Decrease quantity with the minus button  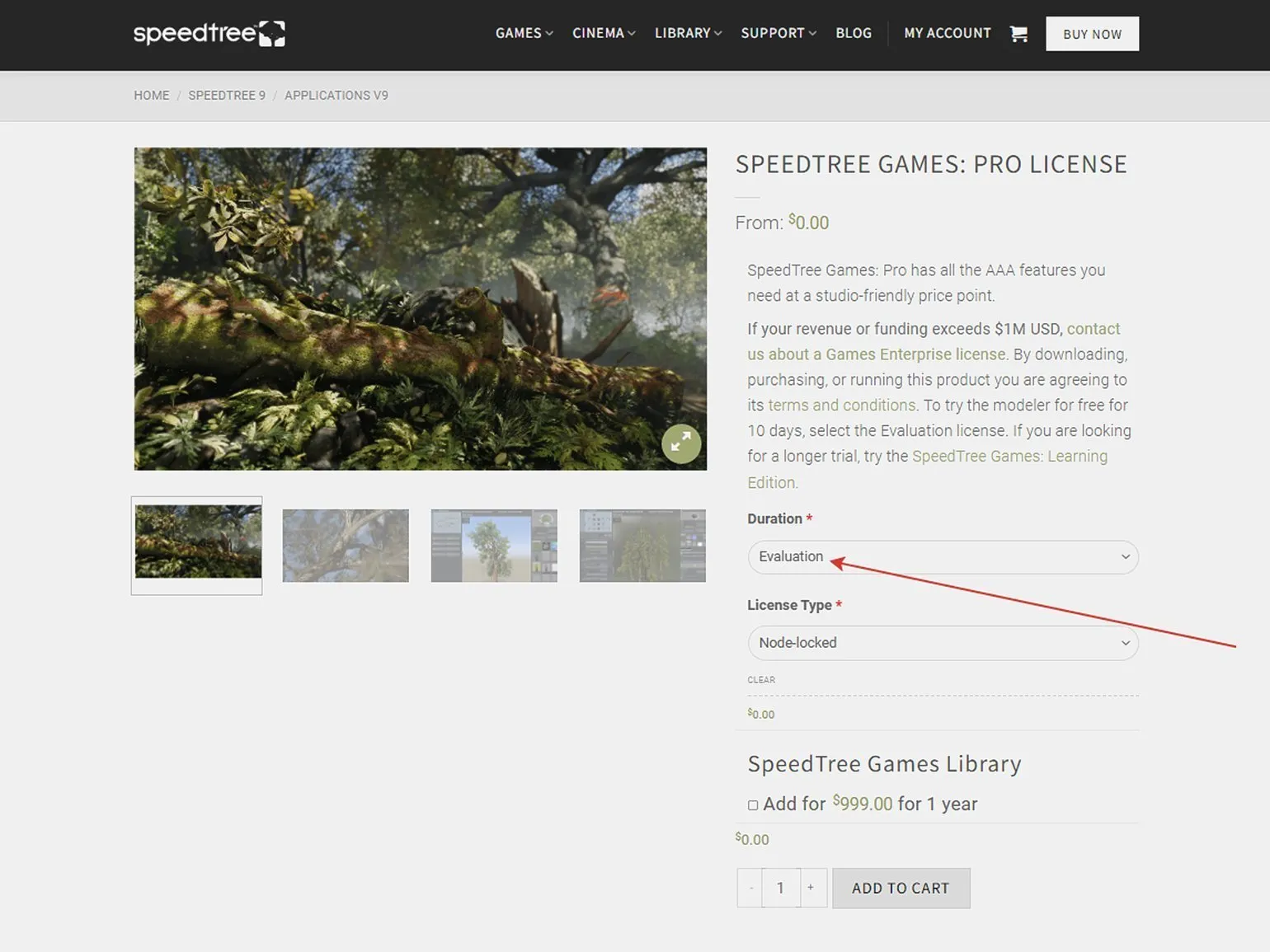pyautogui.click(x=750, y=888)
